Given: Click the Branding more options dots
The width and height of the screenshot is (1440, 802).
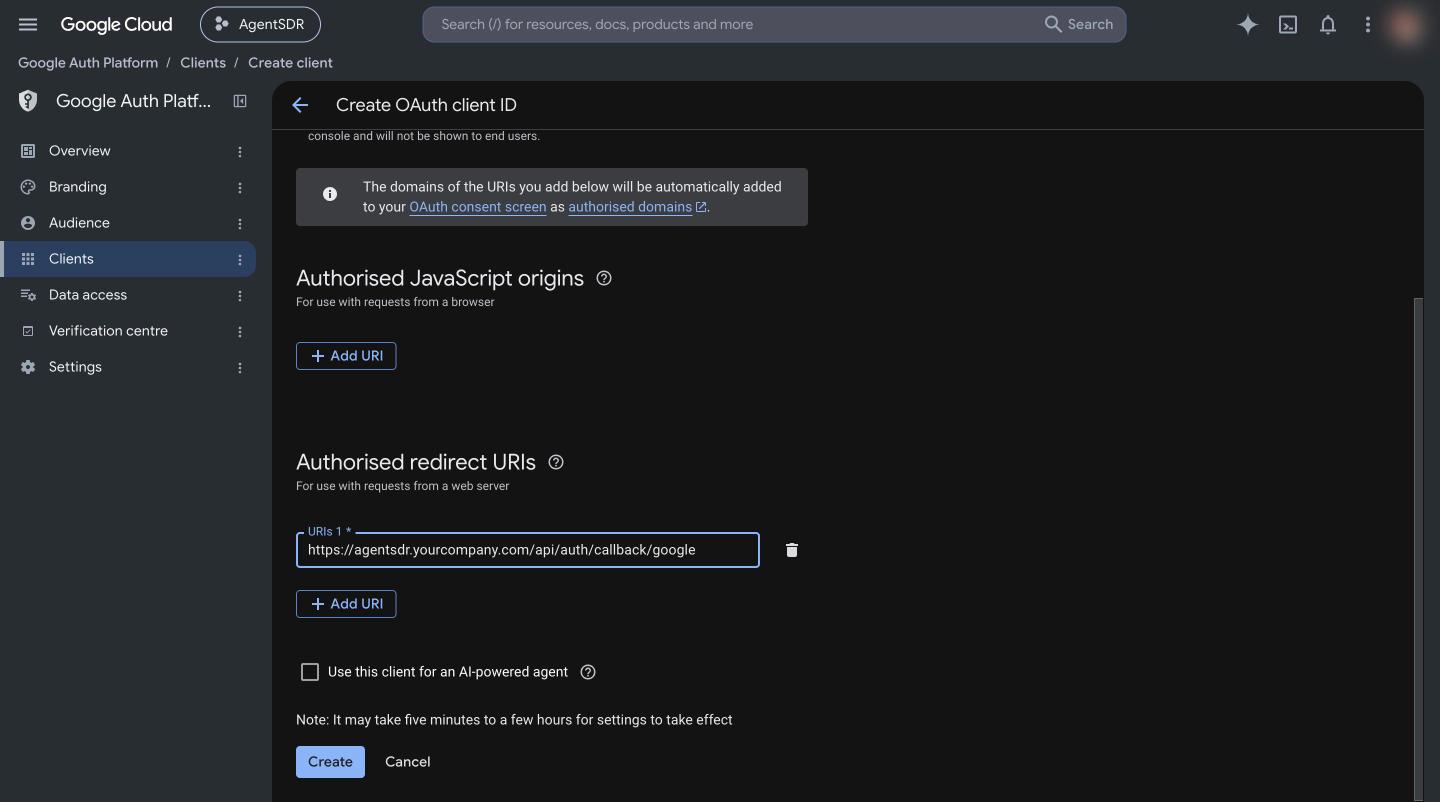Looking at the screenshot, I should (240, 187).
